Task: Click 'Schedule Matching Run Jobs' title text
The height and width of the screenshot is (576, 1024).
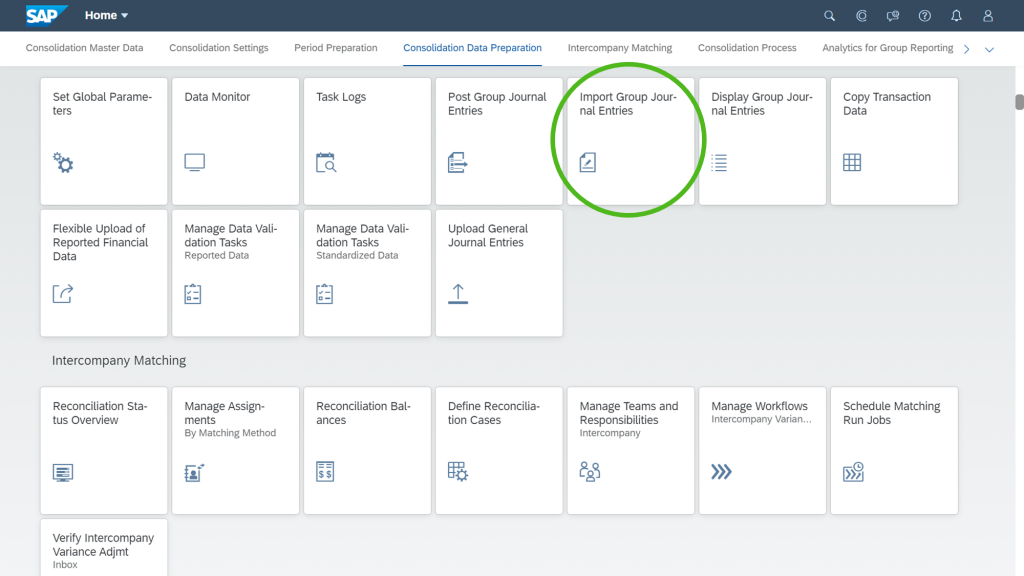Action: click(891, 413)
